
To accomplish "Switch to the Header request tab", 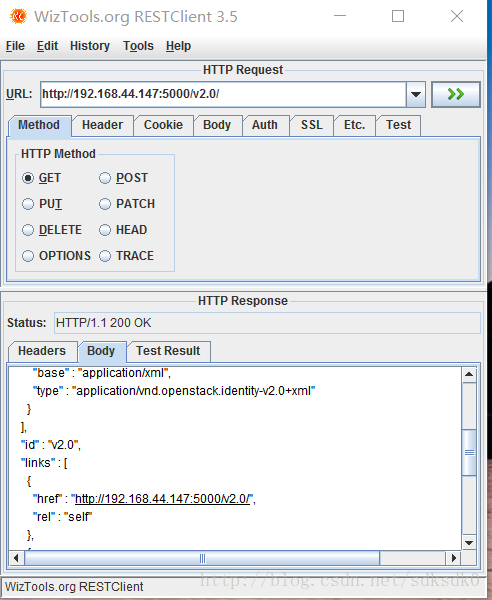I will coord(102,125).
